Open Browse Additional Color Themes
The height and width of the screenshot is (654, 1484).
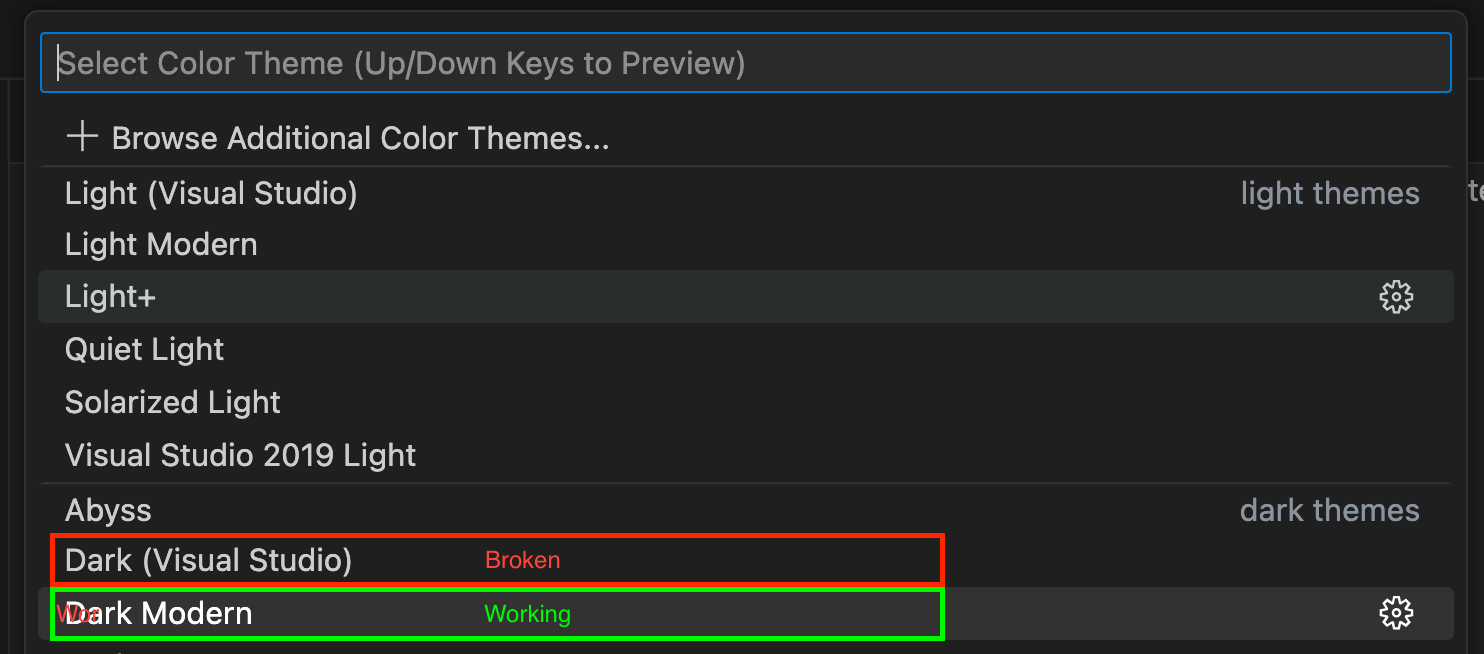360,137
